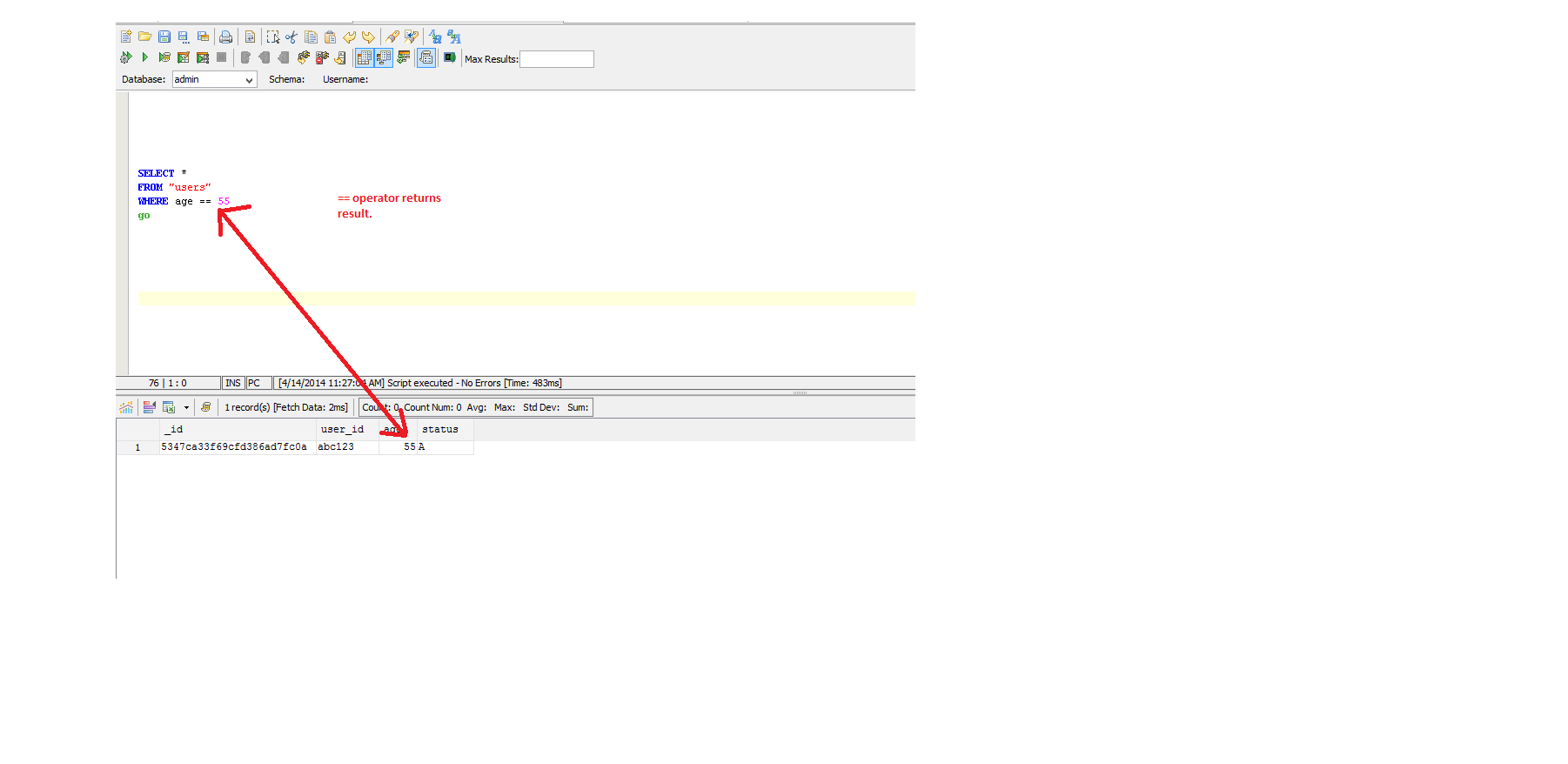
Task: Click into the Max Results input field
Action: [x=557, y=59]
